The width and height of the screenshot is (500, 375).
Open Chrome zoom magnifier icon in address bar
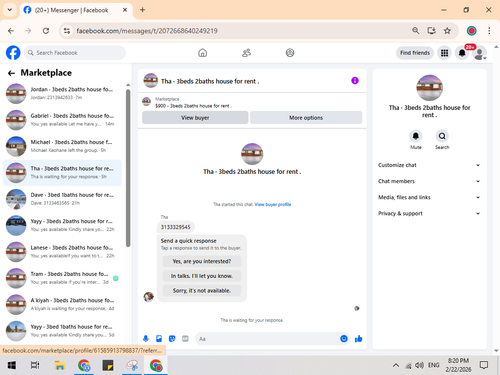pyautogui.click(x=415, y=31)
